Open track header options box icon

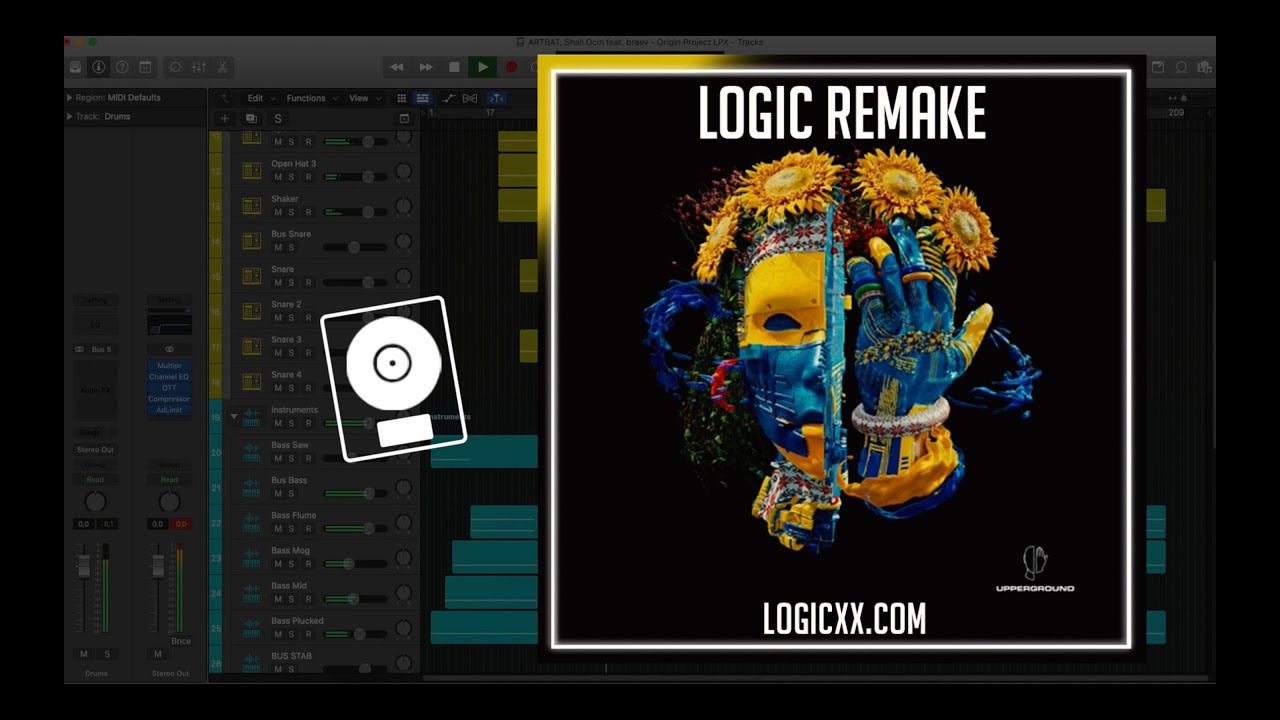point(404,118)
